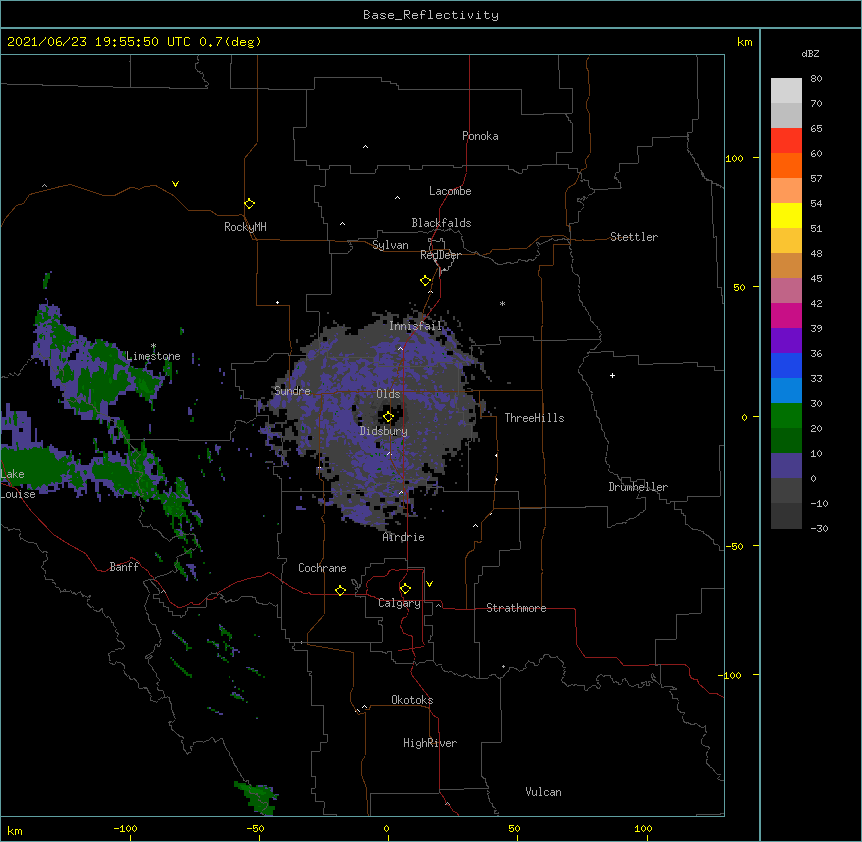Click the dBZ legend heading
This screenshot has width=862, height=842.
(810, 53)
